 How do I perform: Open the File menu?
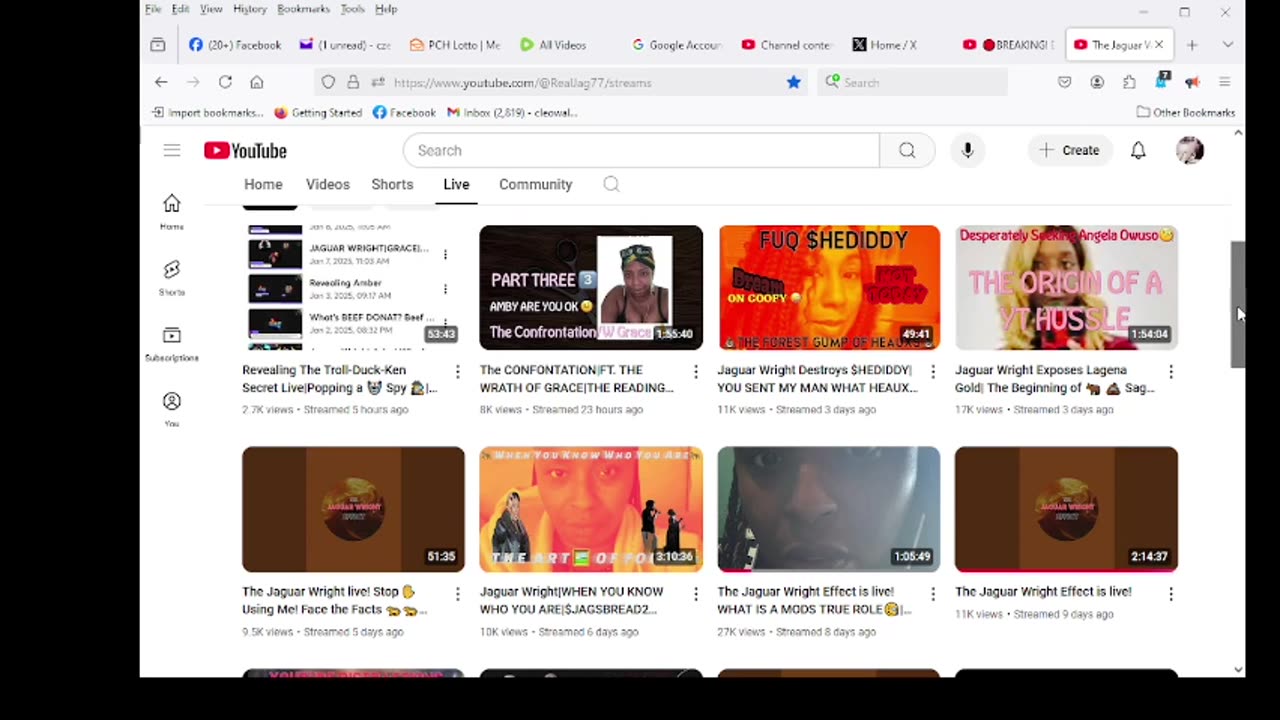(x=153, y=9)
